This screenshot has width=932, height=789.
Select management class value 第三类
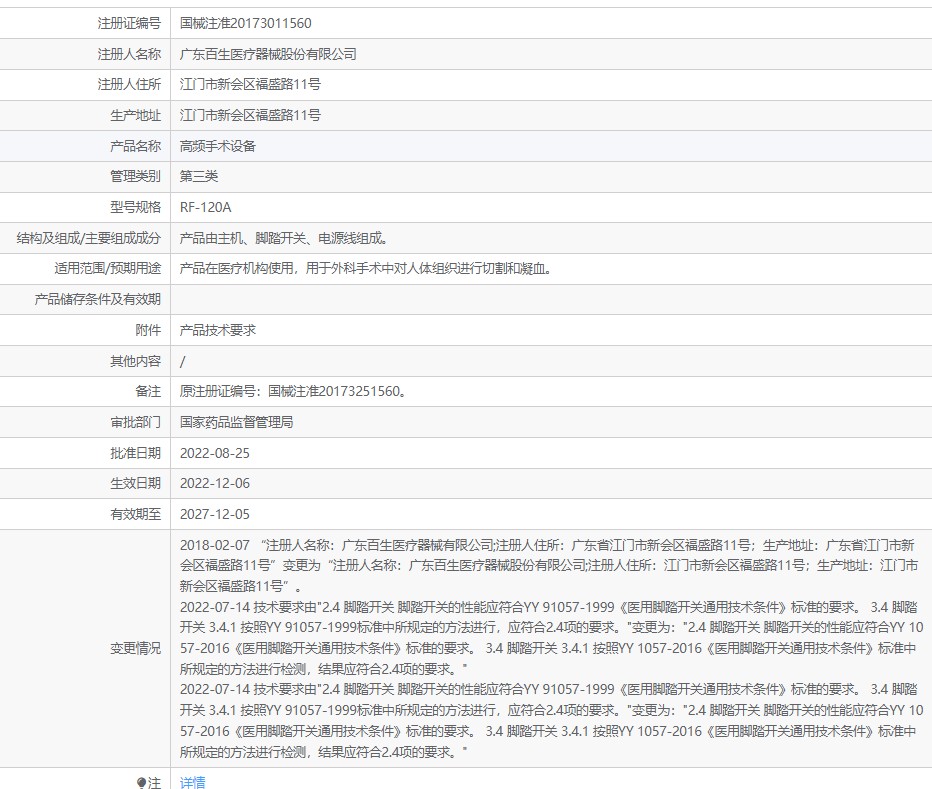tap(199, 177)
